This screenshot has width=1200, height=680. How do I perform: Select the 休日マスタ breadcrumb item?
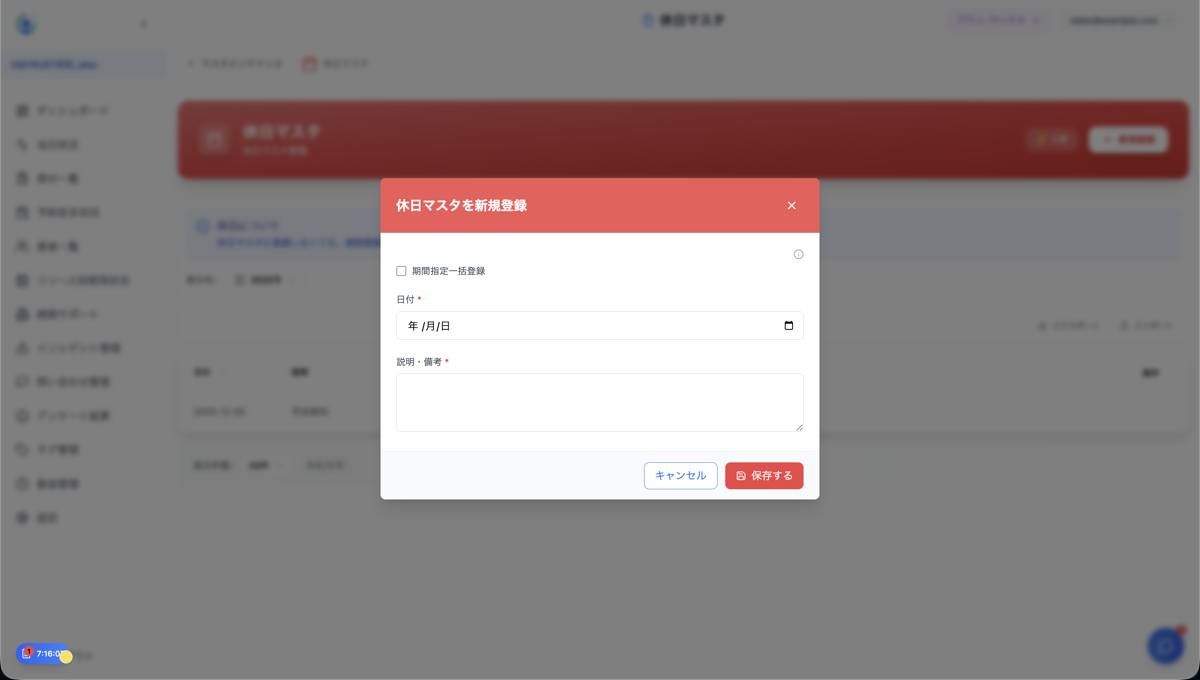pyautogui.click(x=335, y=63)
